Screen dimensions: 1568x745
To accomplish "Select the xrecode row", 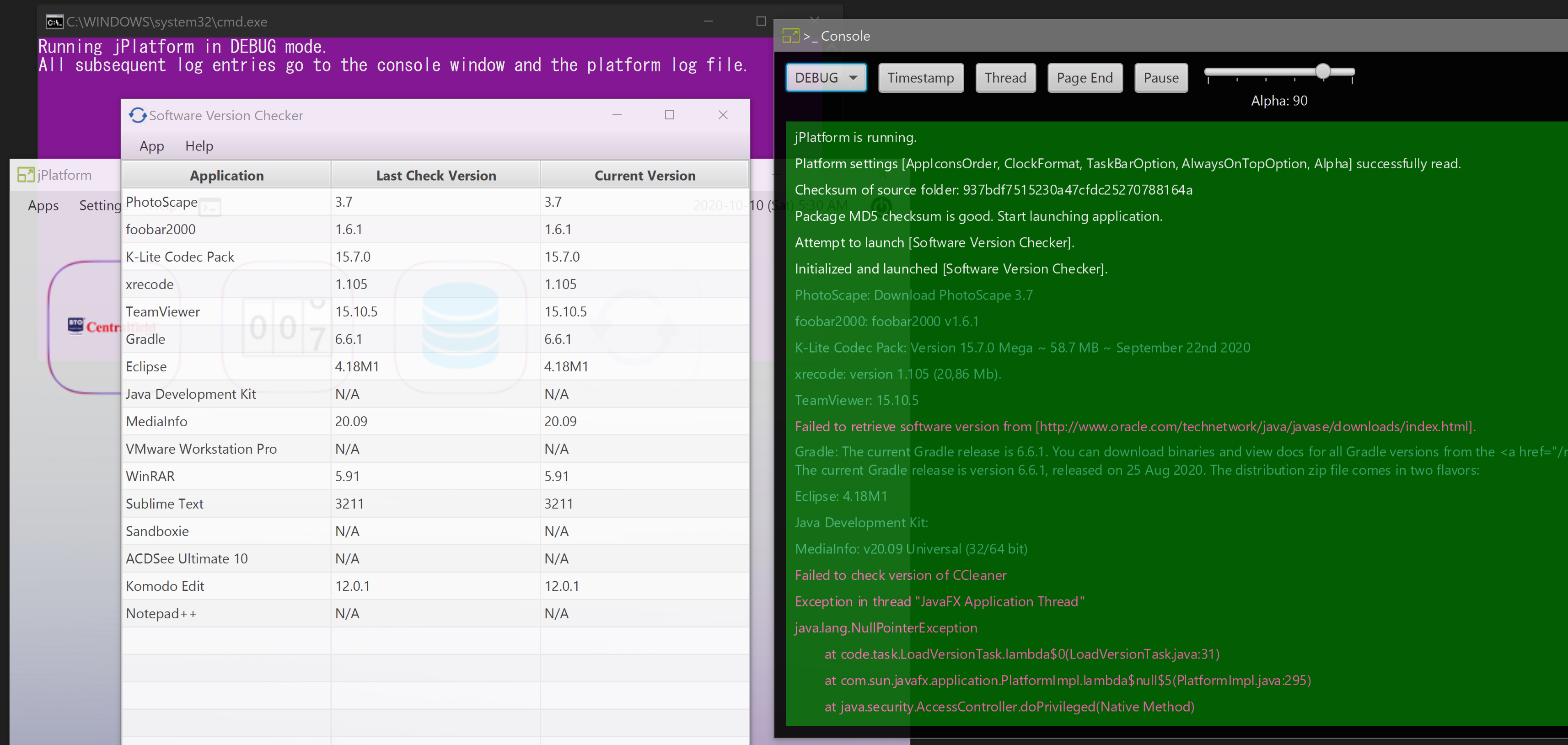I will 435,284.
